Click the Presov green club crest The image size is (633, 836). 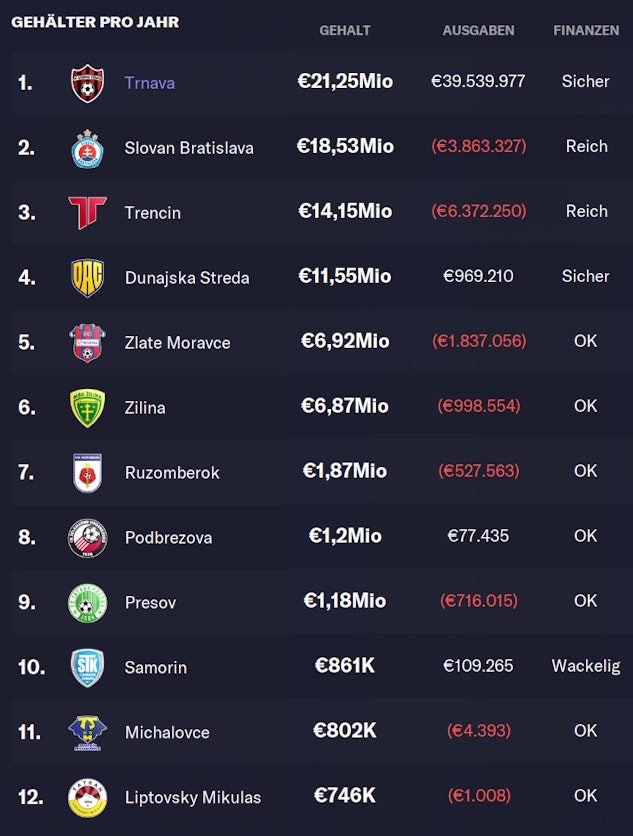click(x=87, y=602)
